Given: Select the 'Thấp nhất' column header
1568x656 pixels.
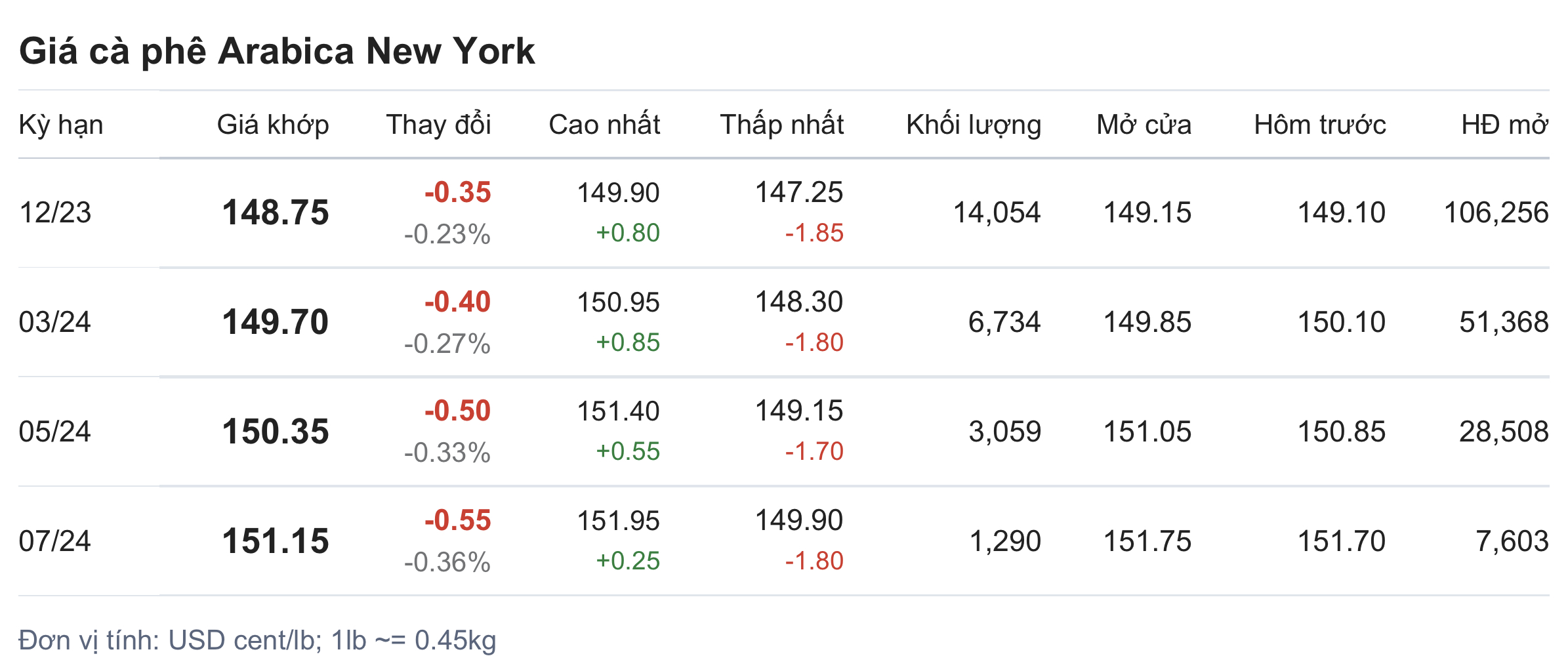Looking at the screenshot, I should pos(781,125).
